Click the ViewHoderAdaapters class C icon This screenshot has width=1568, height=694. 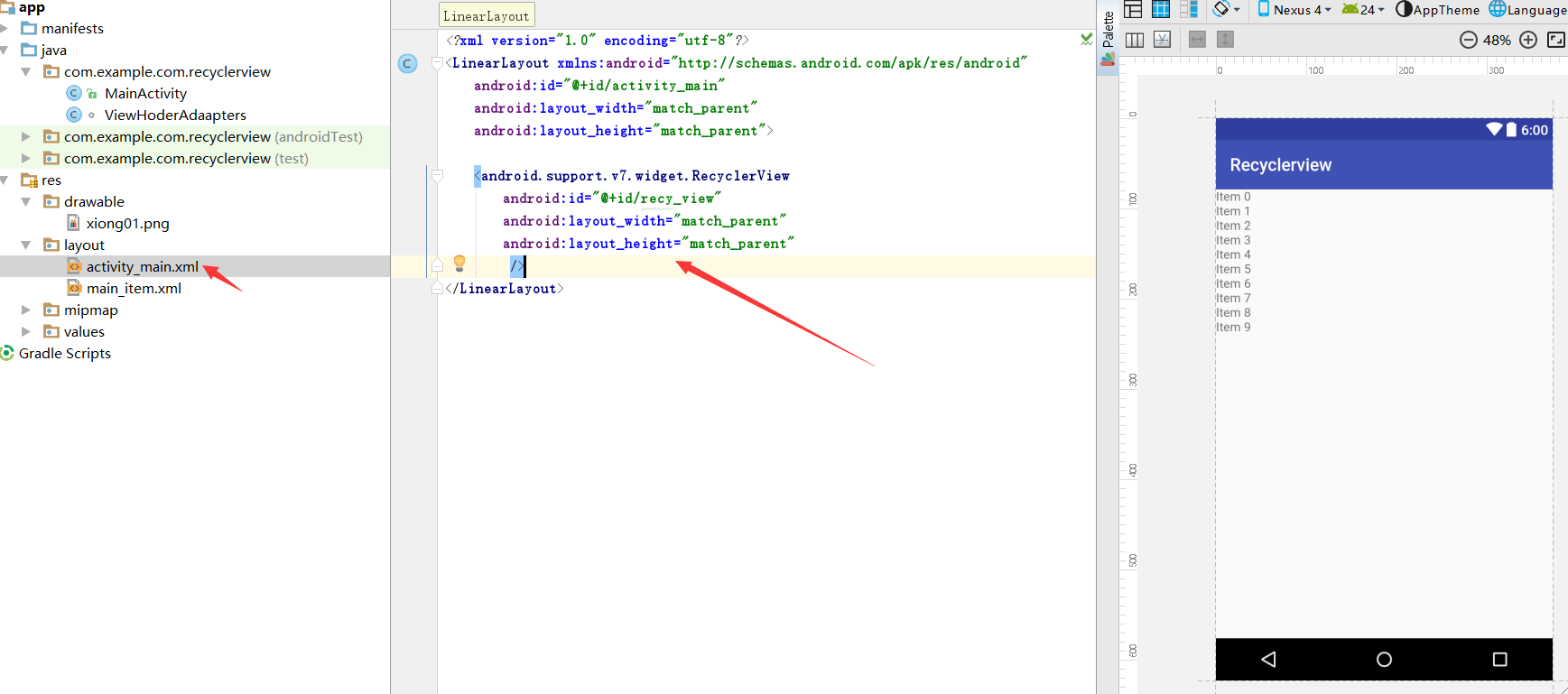74,116
